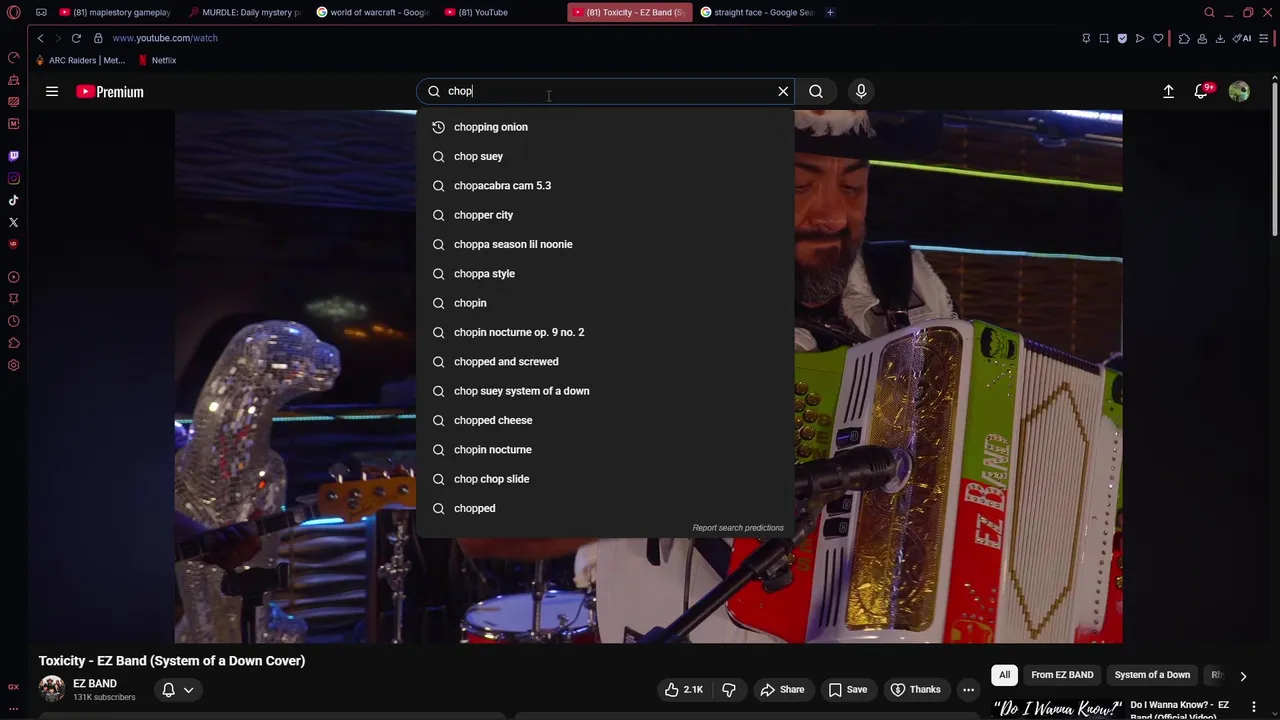
Task: Click the Thanks button
Action: coord(915,689)
